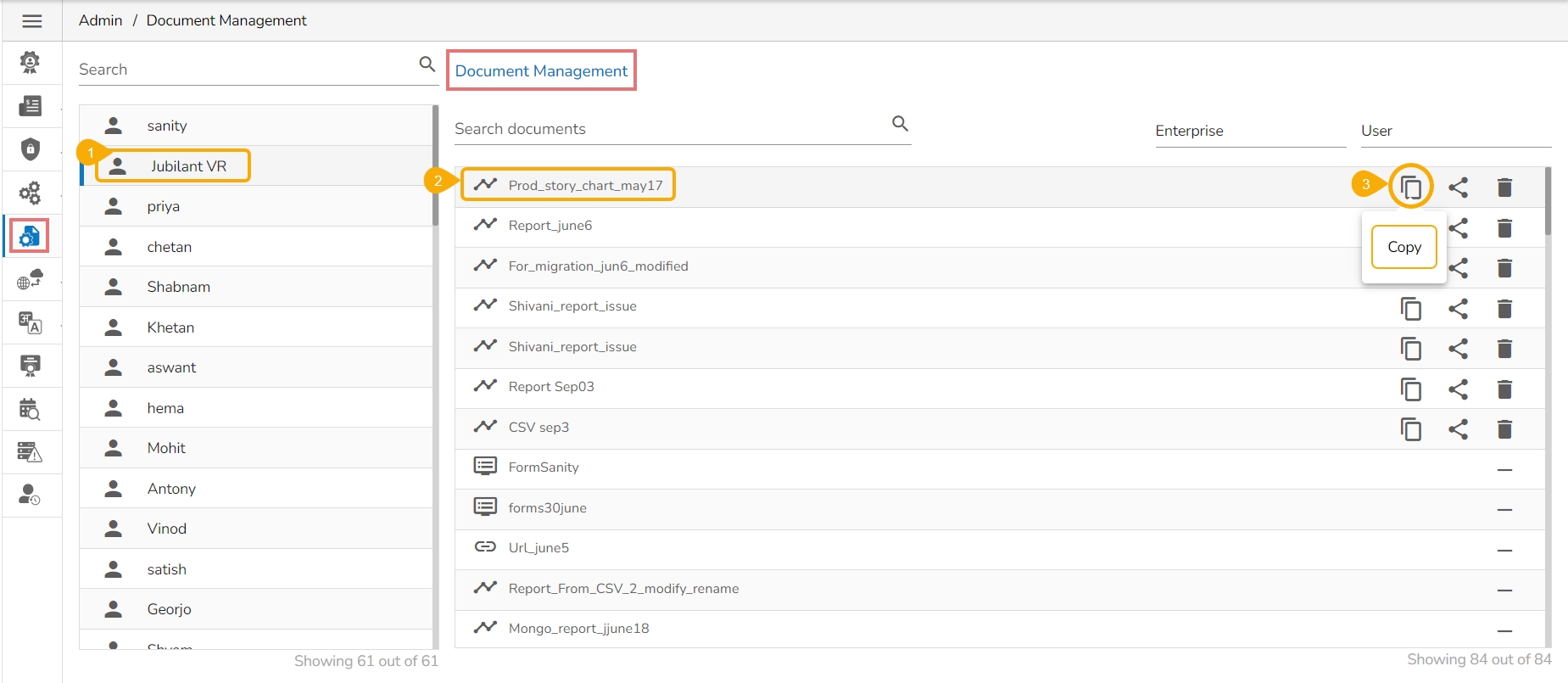Open the FormSanity document row
This screenshot has width=1568, height=683.
(544, 467)
